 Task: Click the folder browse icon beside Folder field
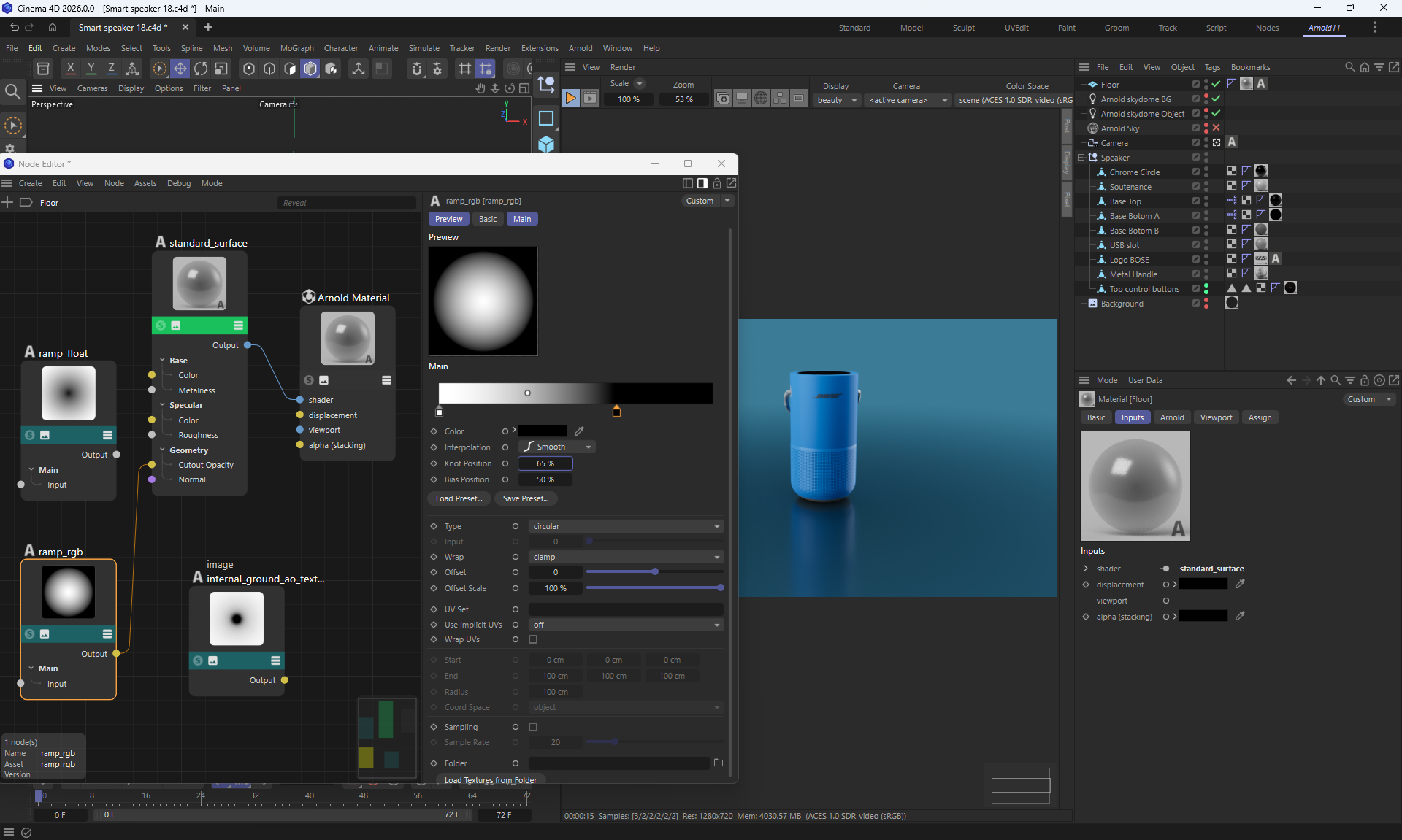click(x=719, y=763)
